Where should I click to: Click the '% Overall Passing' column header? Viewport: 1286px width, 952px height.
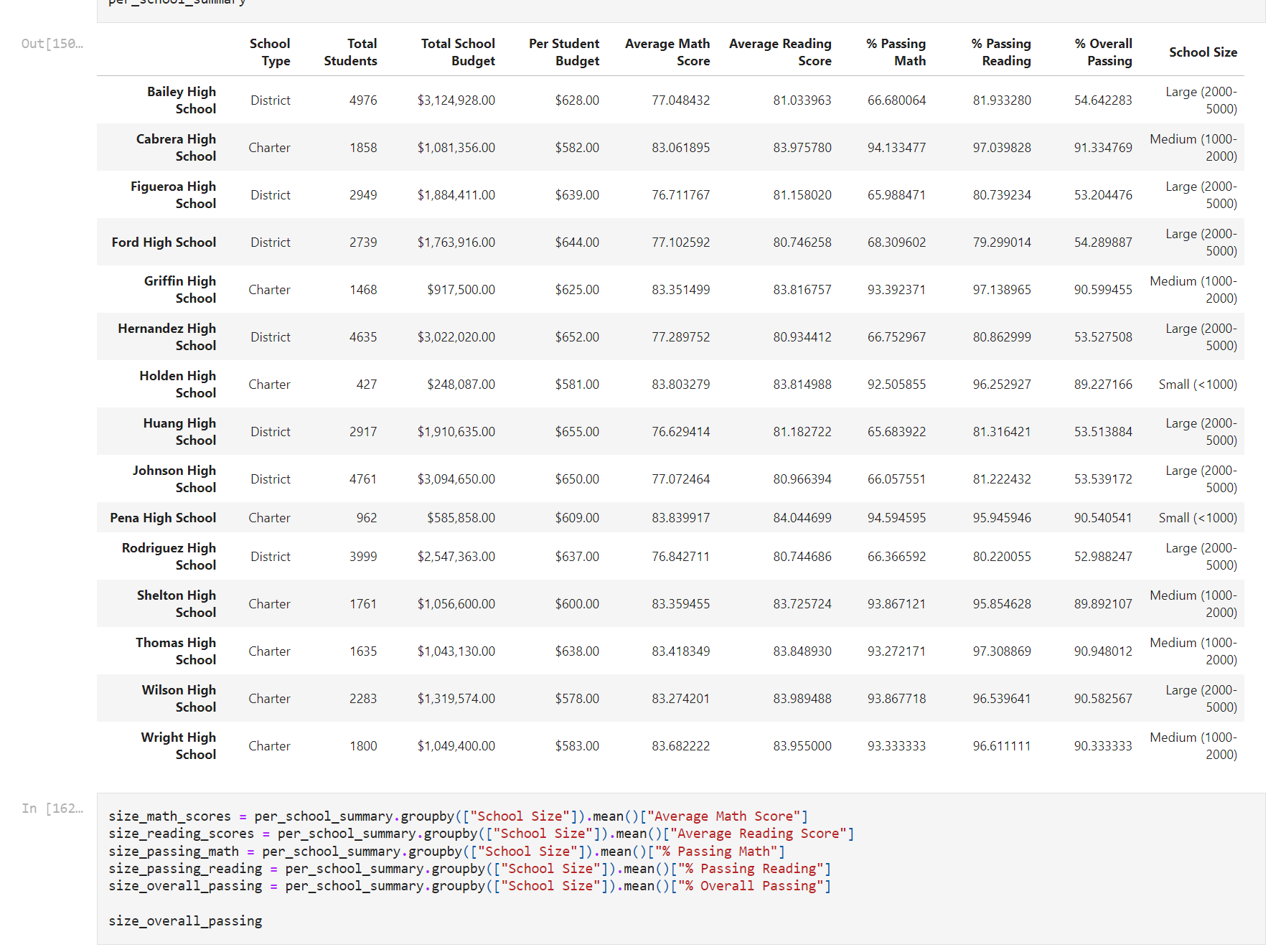pos(1103,52)
